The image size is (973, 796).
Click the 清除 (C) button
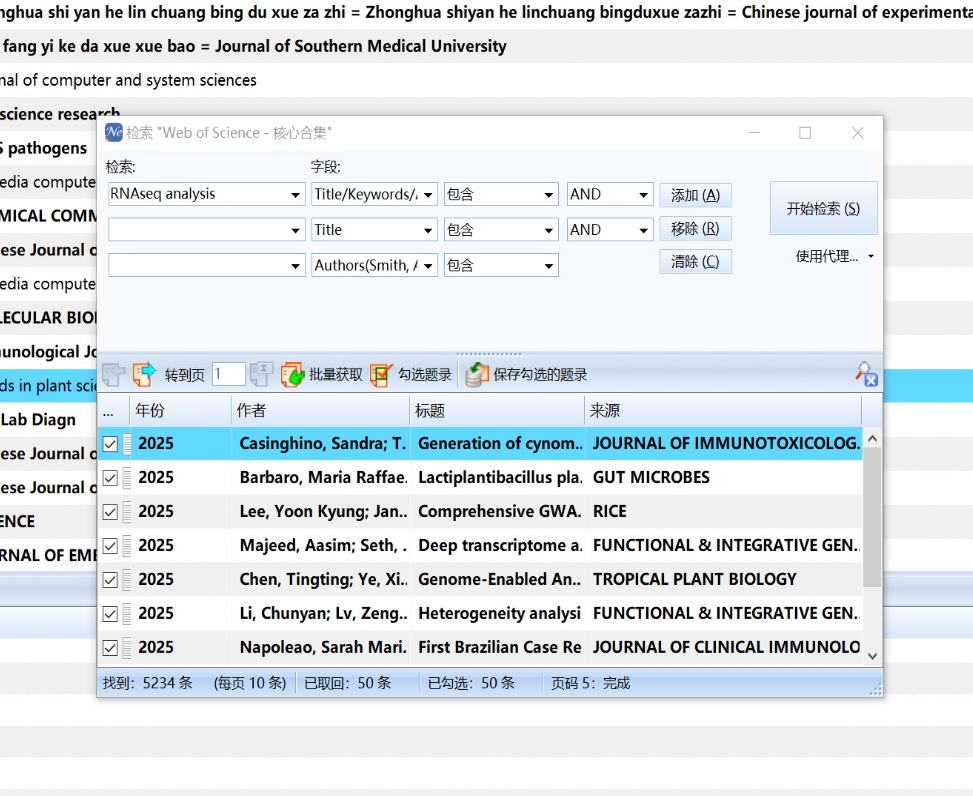click(x=695, y=262)
